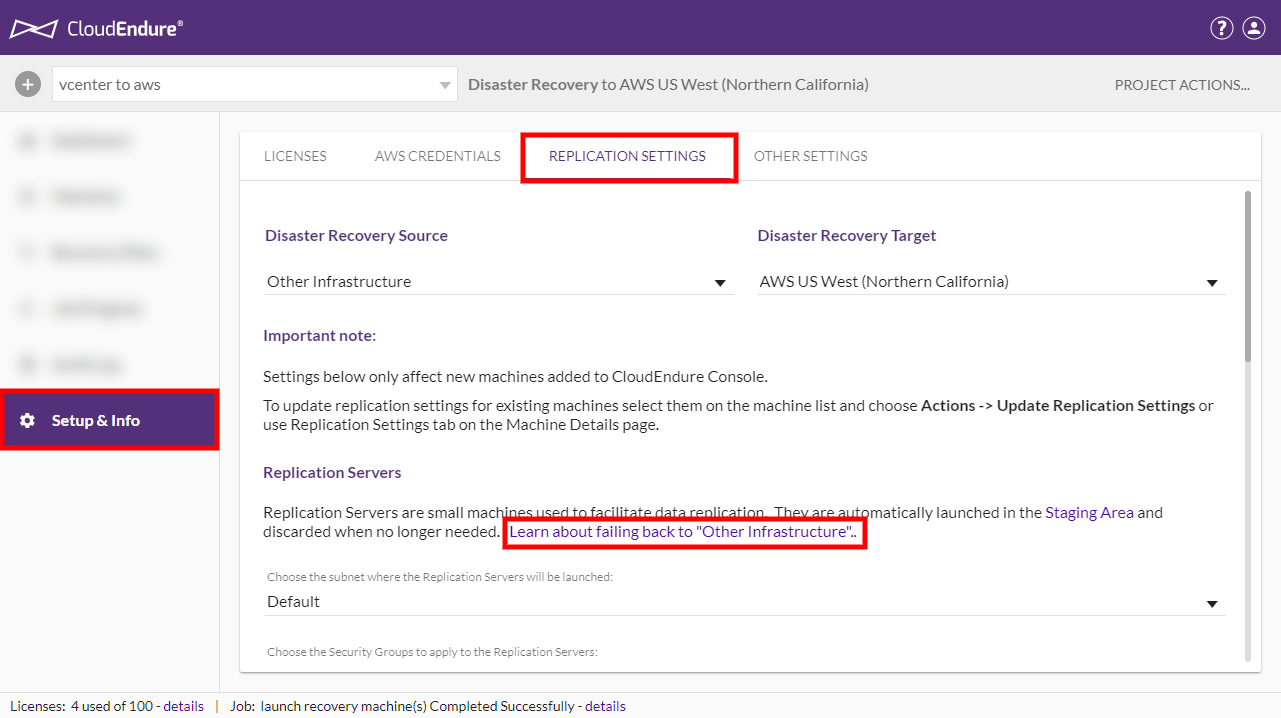Open Learn about failing back link

(x=682, y=532)
